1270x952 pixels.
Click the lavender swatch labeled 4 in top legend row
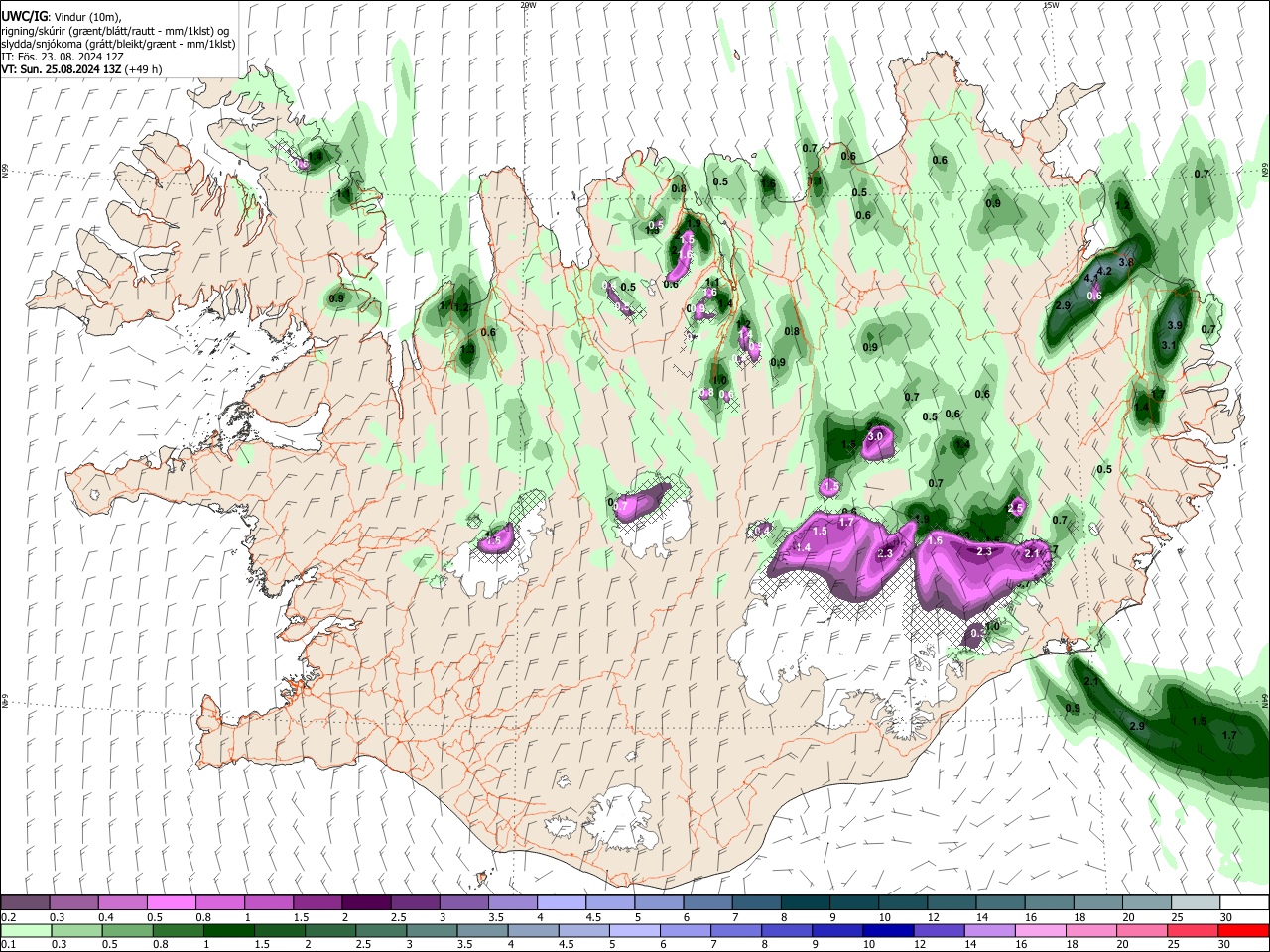(561, 902)
